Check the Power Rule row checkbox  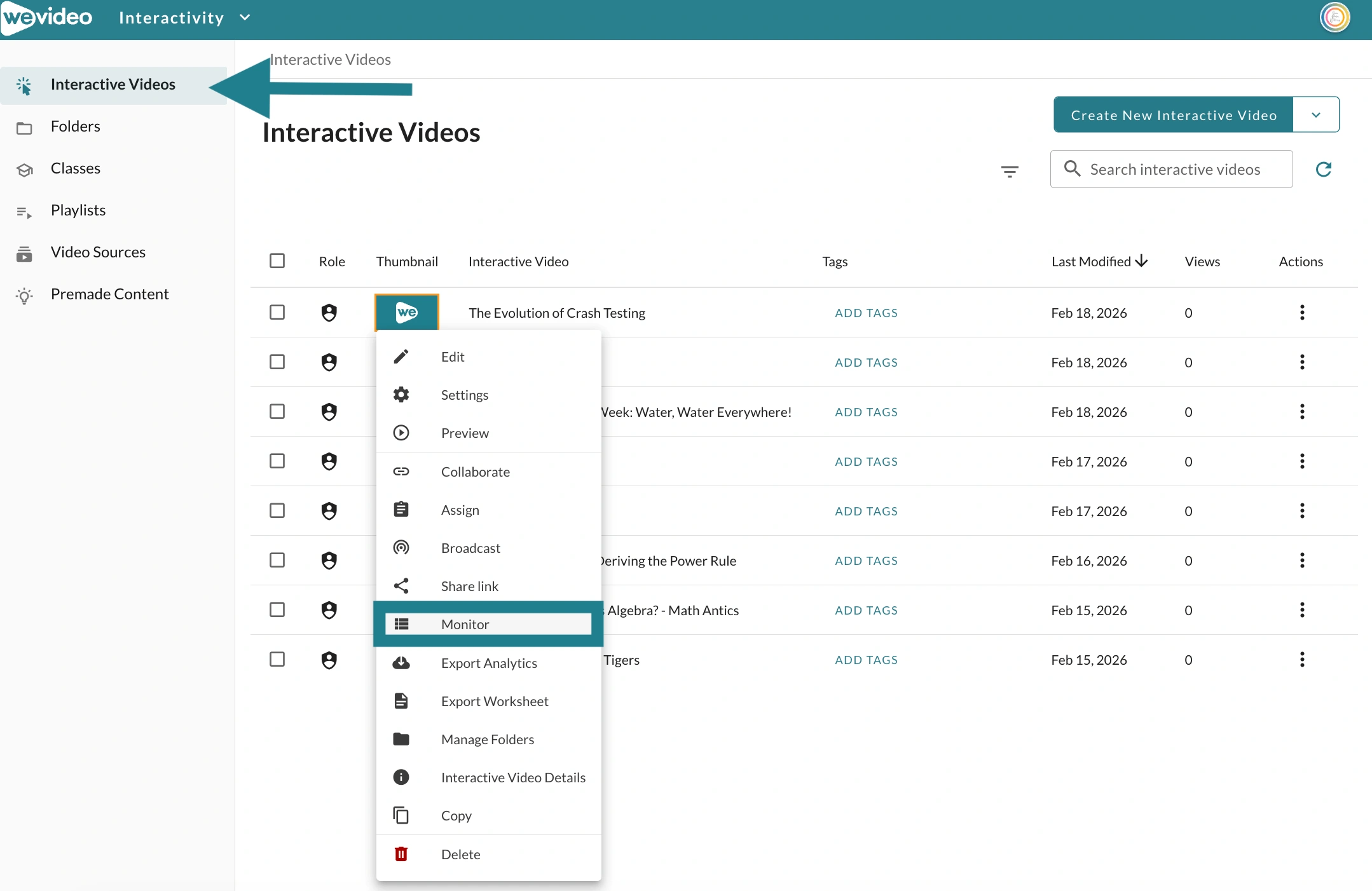[x=277, y=560]
